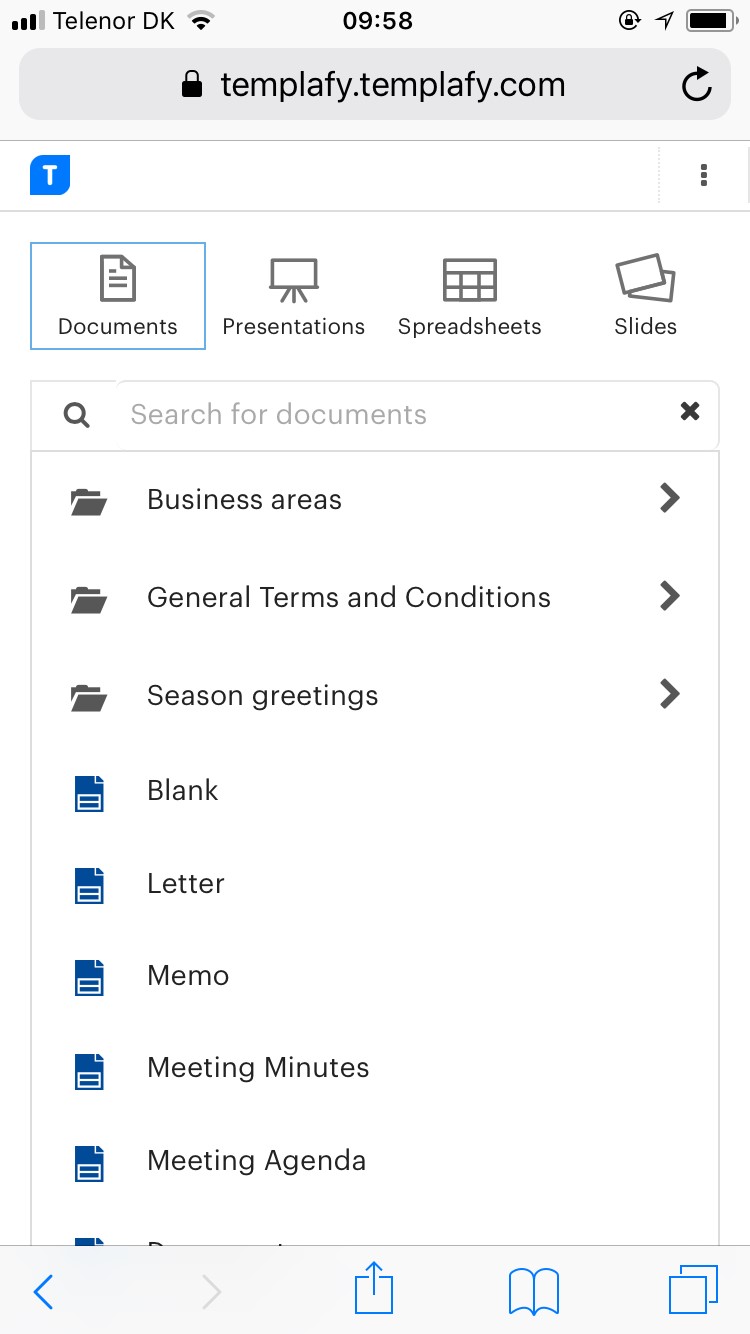Reload the page in Safari address bar

pyautogui.click(x=696, y=85)
